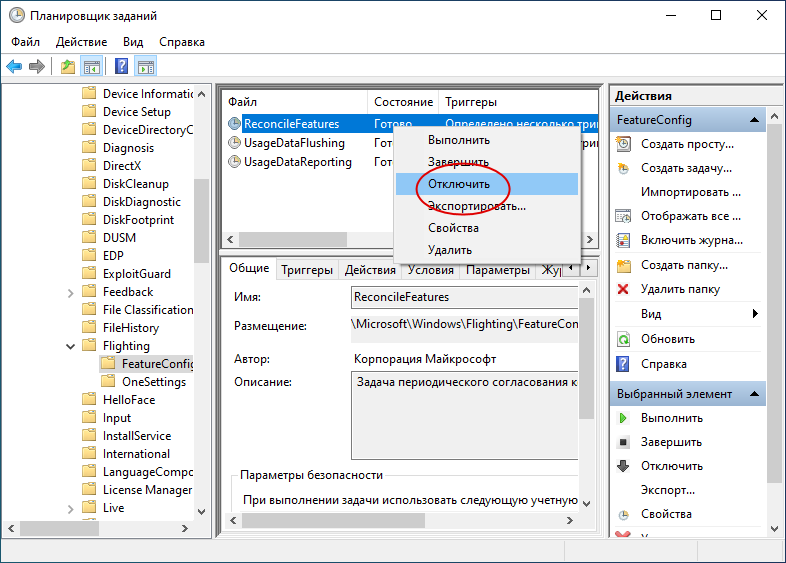Click the Отключить down-arrow icon in the actions pane
The image size is (786, 563).
click(623, 466)
